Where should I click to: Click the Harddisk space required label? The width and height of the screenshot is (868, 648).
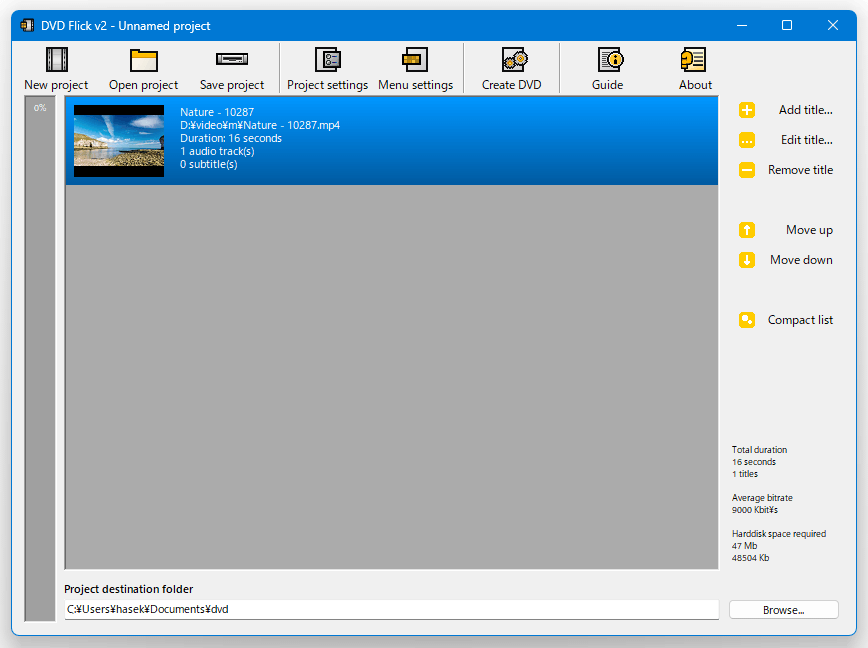click(x=779, y=534)
